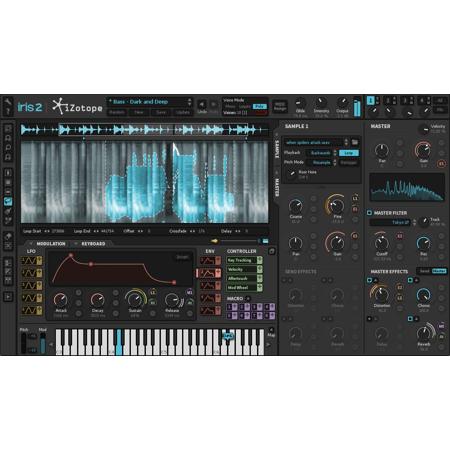Click the Master Distortion knob
450x450 pixels.
(x=382, y=295)
